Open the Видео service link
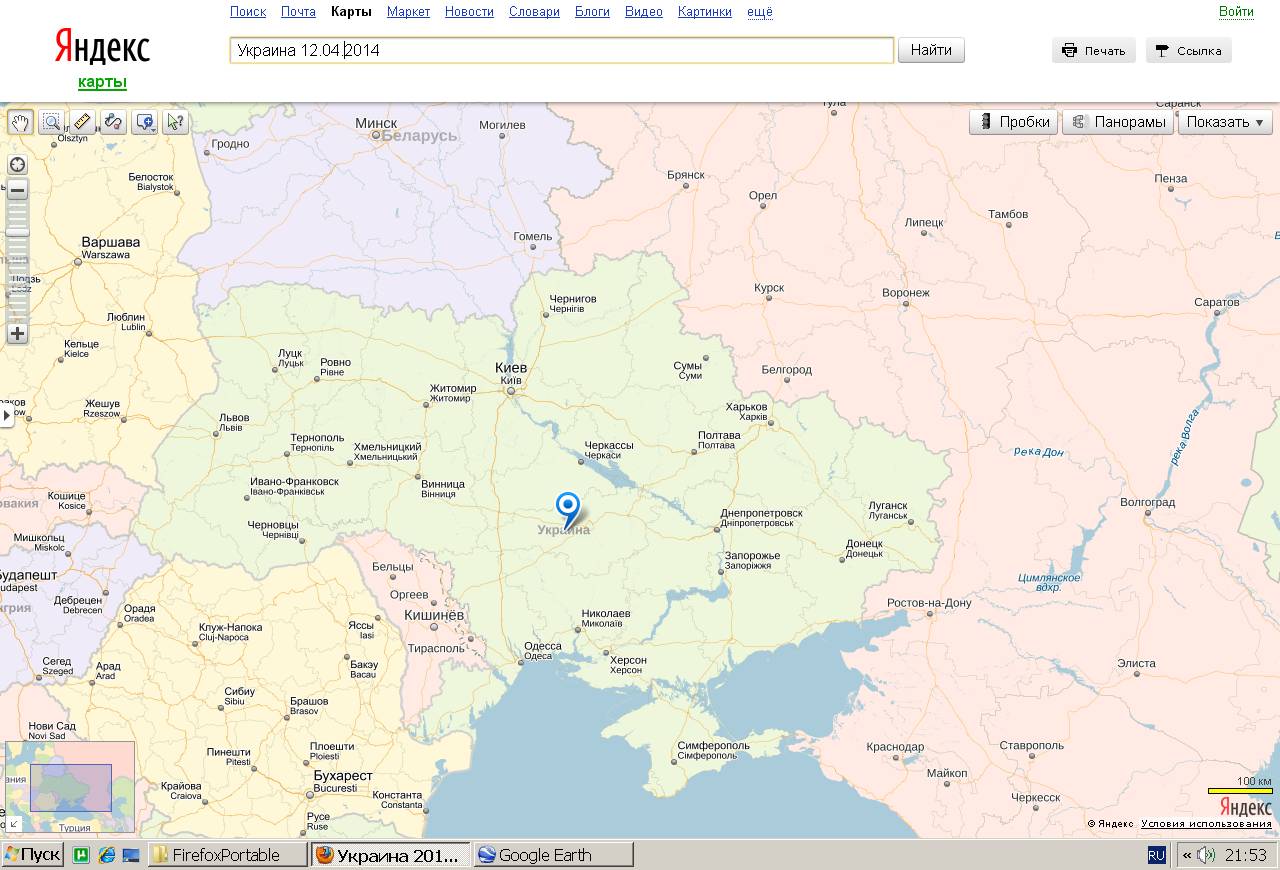Image resolution: width=1280 pixels, height=870 pixels. [644, 12]
